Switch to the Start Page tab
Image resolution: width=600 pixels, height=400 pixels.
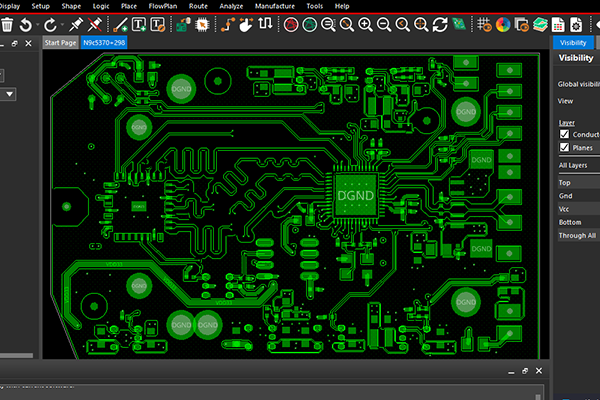(x=61, y=43)
